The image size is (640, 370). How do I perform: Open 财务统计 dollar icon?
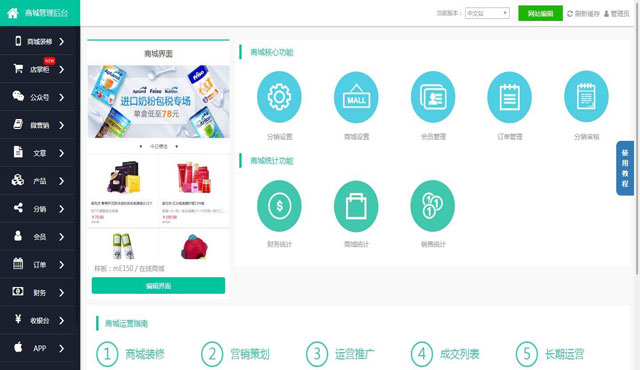(279, 206)
